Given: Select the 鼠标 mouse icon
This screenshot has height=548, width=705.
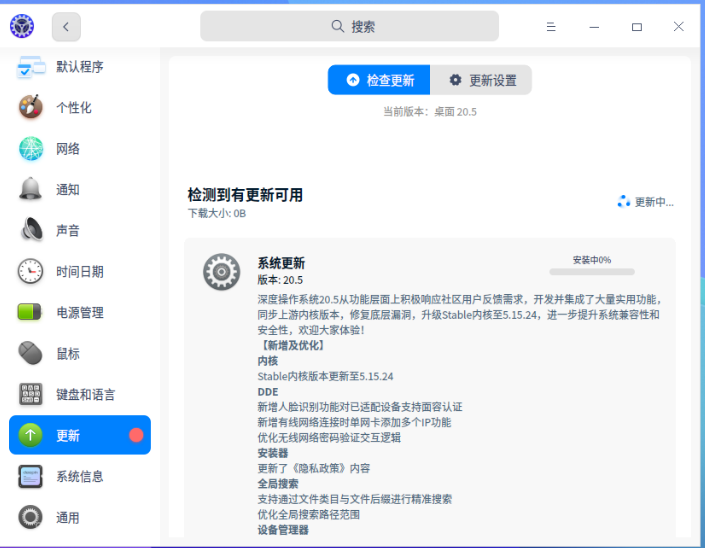Looking at the screenshot, I should point(31,353).
